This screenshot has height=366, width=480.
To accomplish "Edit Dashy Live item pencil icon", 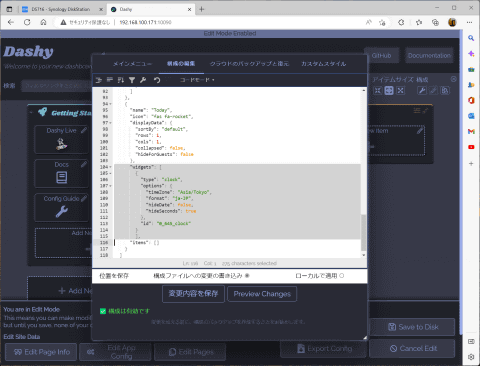I will point(84,130).
